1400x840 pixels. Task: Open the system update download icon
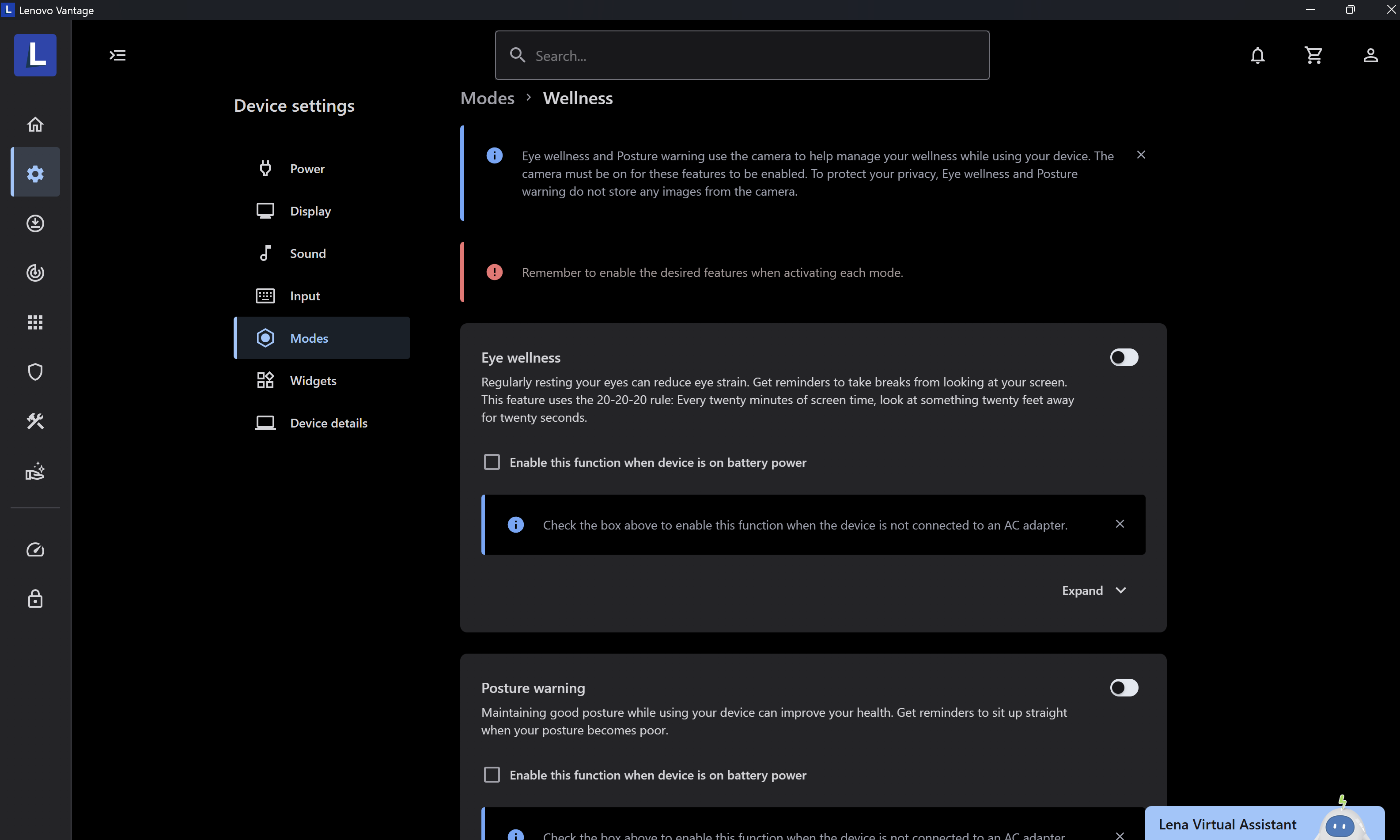pyautogui.click(x=35, y=223)
